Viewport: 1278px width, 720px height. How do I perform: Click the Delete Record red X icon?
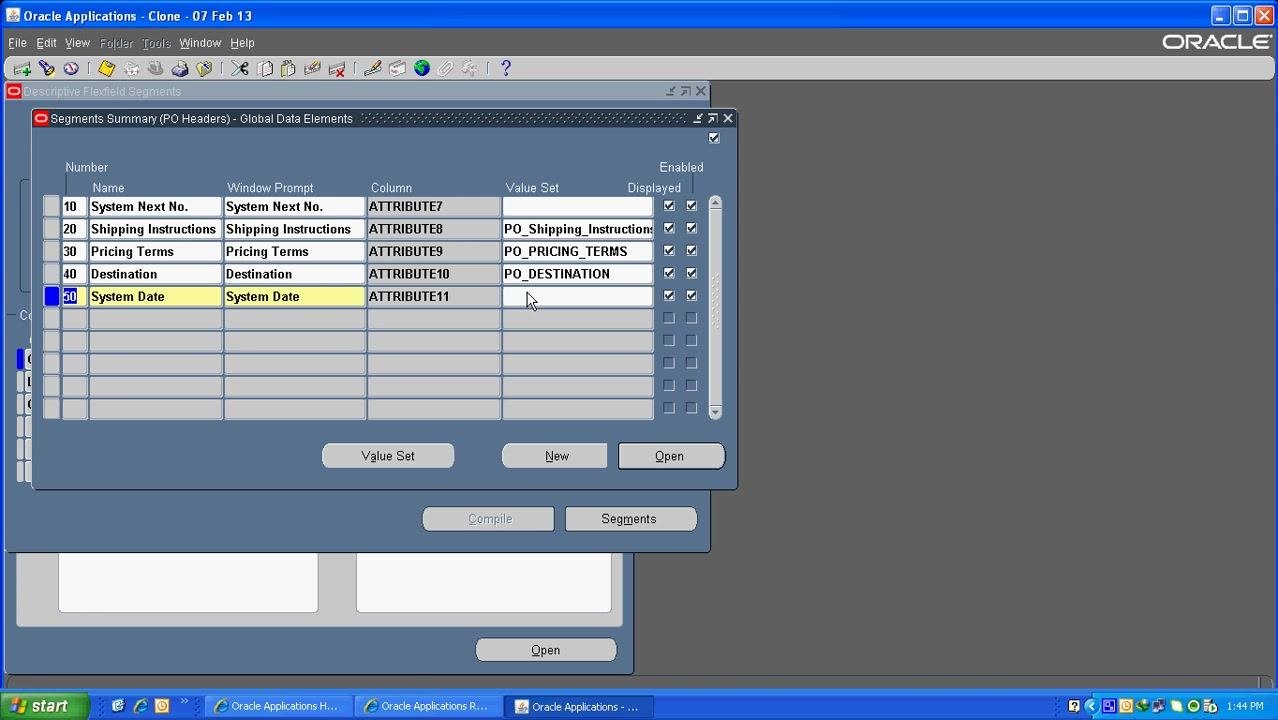coord(337,69)
